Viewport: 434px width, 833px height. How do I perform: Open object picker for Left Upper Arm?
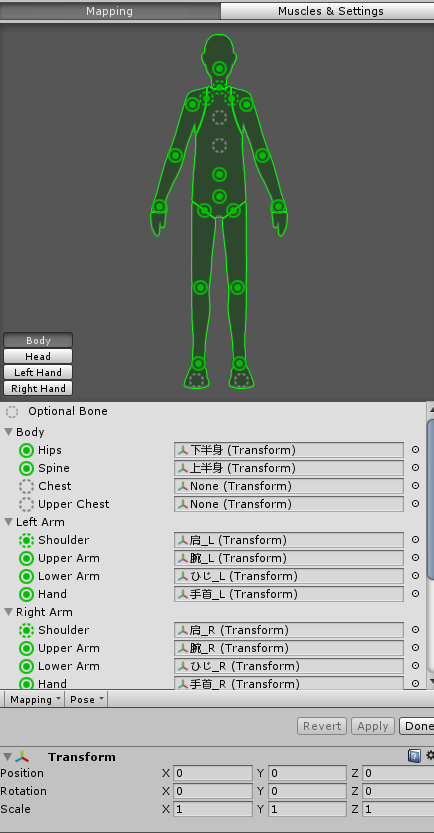(x=415, y=558)
